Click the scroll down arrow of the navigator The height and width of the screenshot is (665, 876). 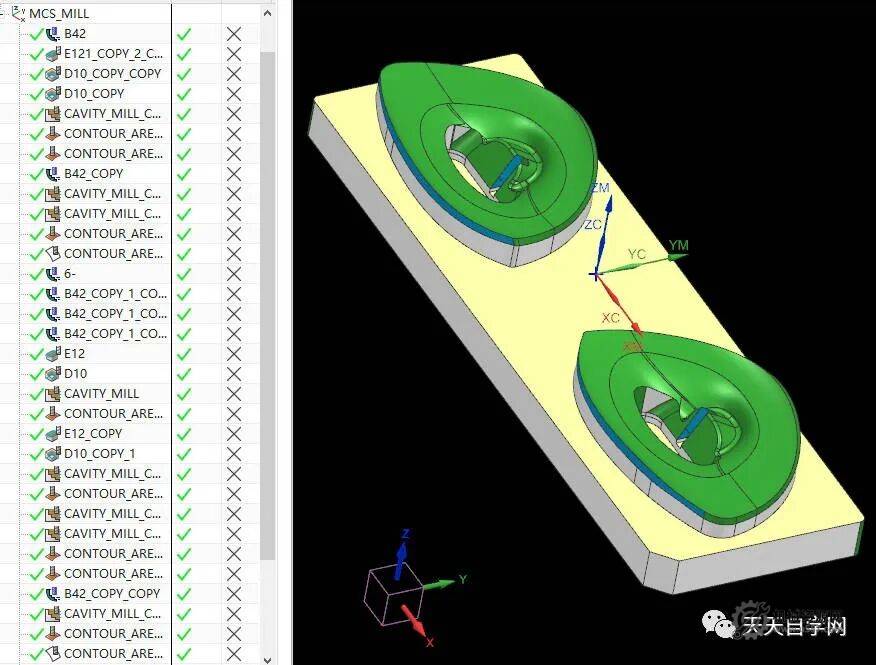(267, 657)
